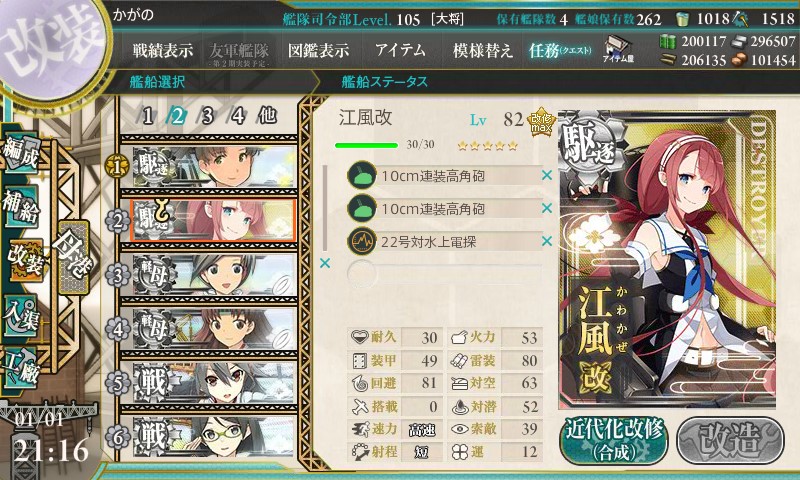Switch to the 他 other ships tab

(267, 116)
